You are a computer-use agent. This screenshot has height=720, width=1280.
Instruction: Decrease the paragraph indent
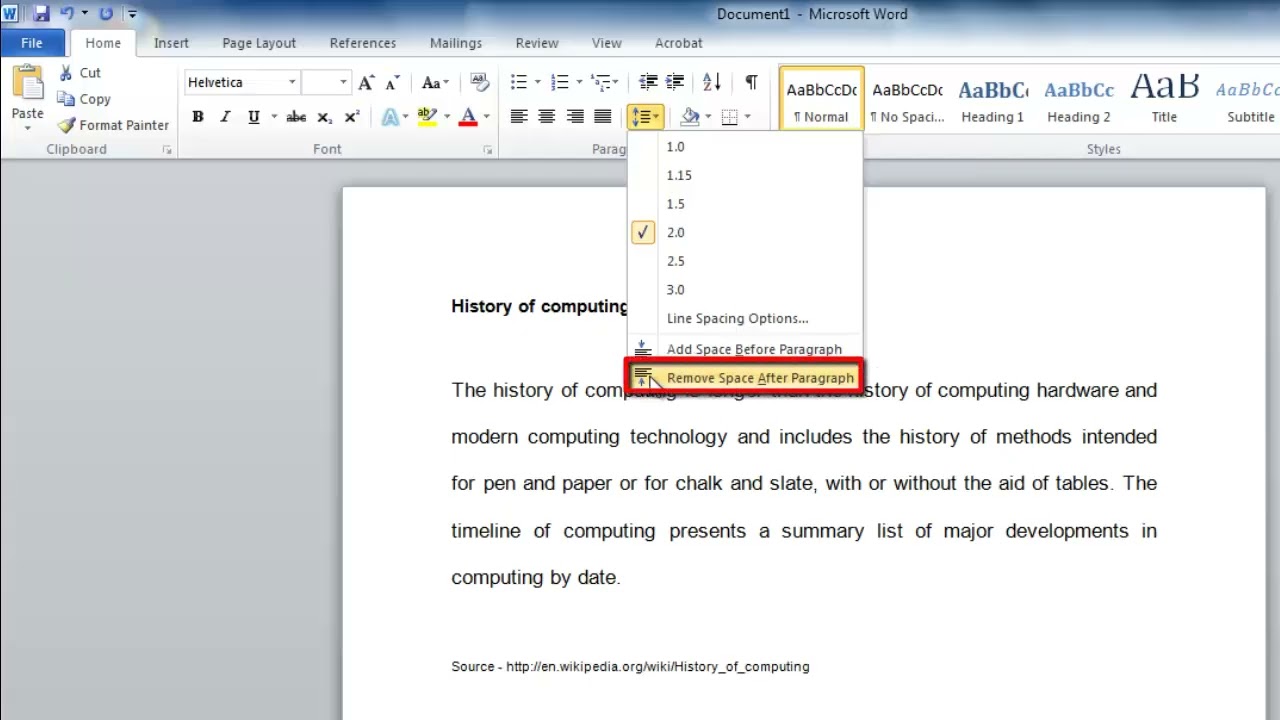648,82
